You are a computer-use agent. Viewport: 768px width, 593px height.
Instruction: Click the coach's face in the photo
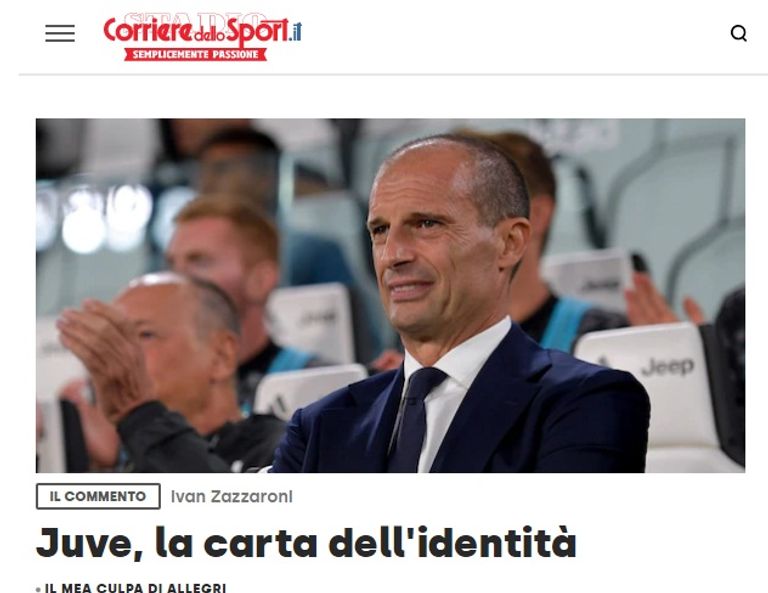coord(436,245)
